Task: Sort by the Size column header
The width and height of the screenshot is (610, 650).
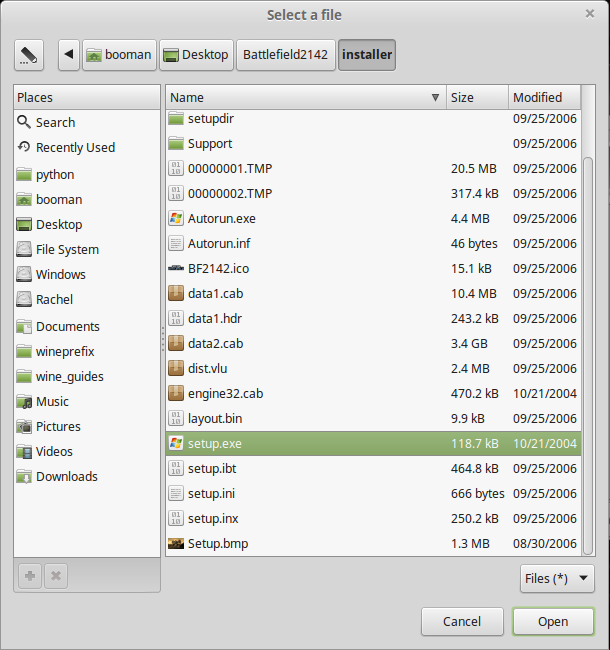Action: (477, 97)
